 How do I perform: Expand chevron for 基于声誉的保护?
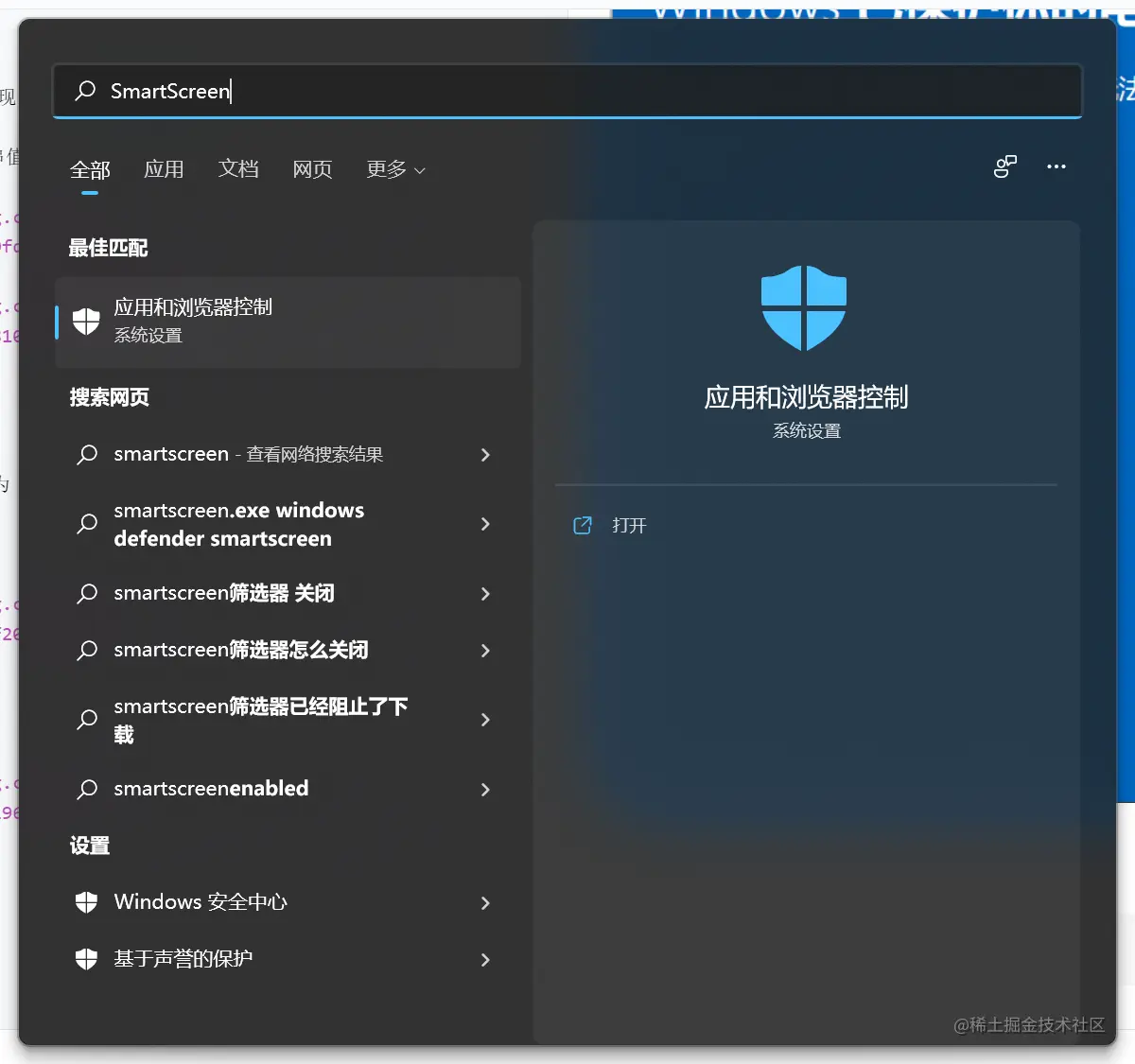pyautogui.click(x=485, y=960)
